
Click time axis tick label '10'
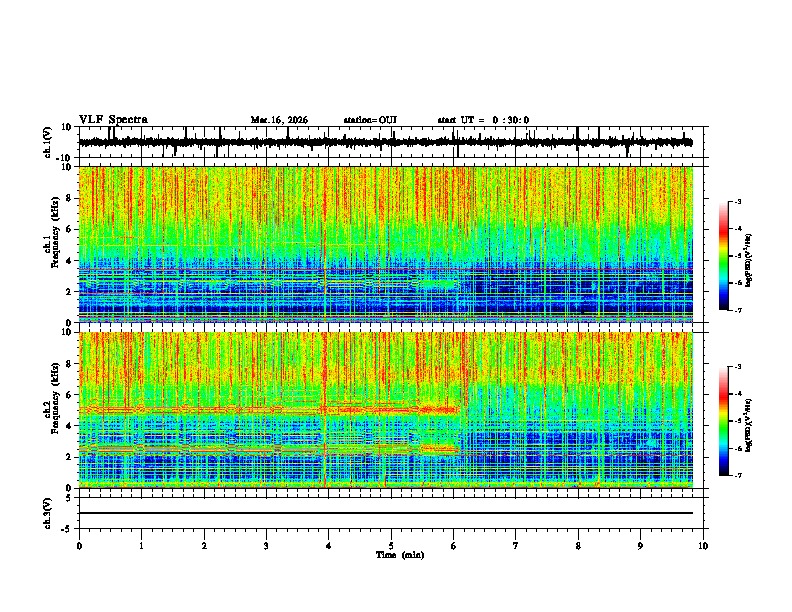(x=703, y=546)
